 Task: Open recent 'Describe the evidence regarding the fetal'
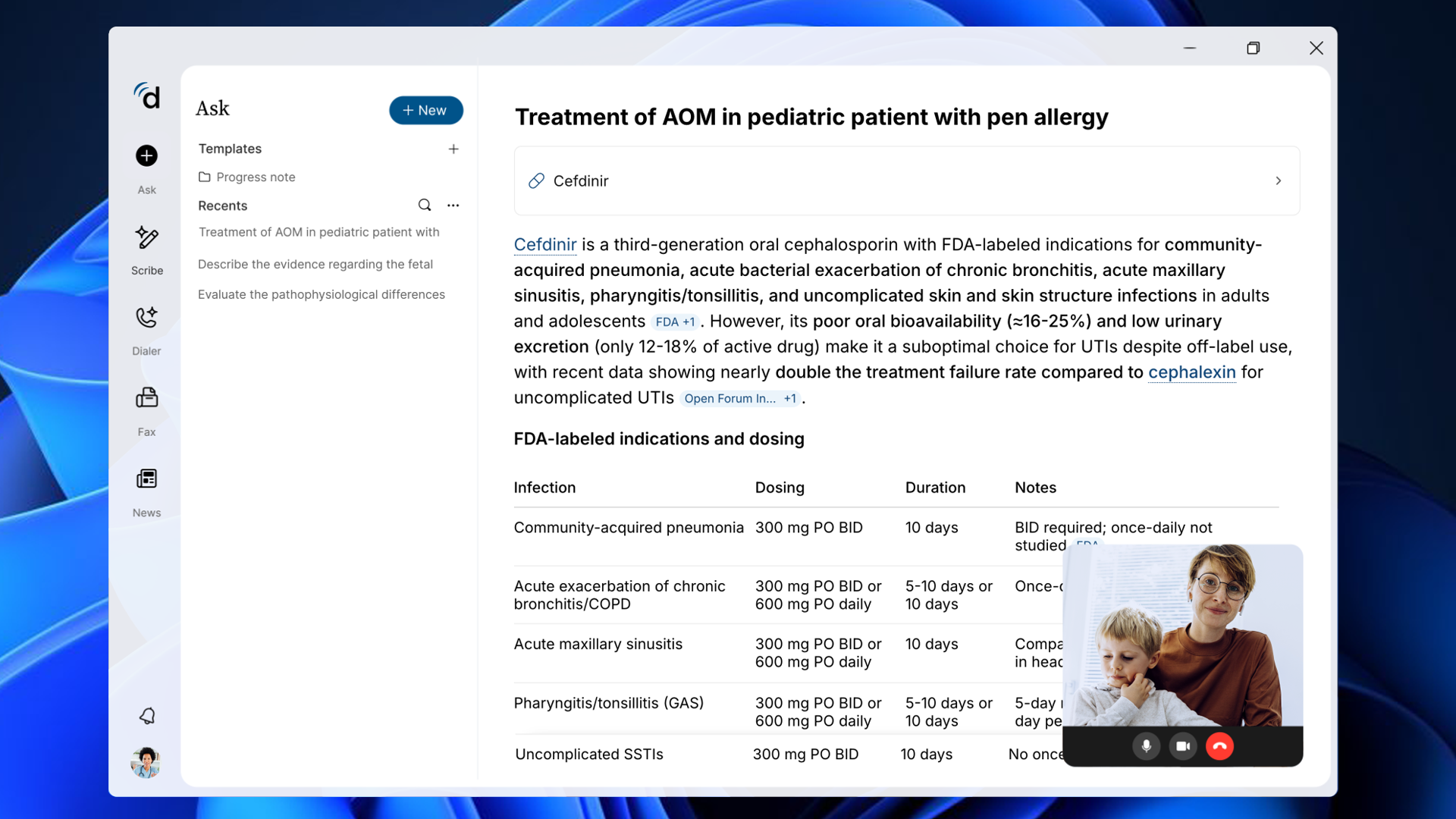pyautogui.click(x=315, y=264)
